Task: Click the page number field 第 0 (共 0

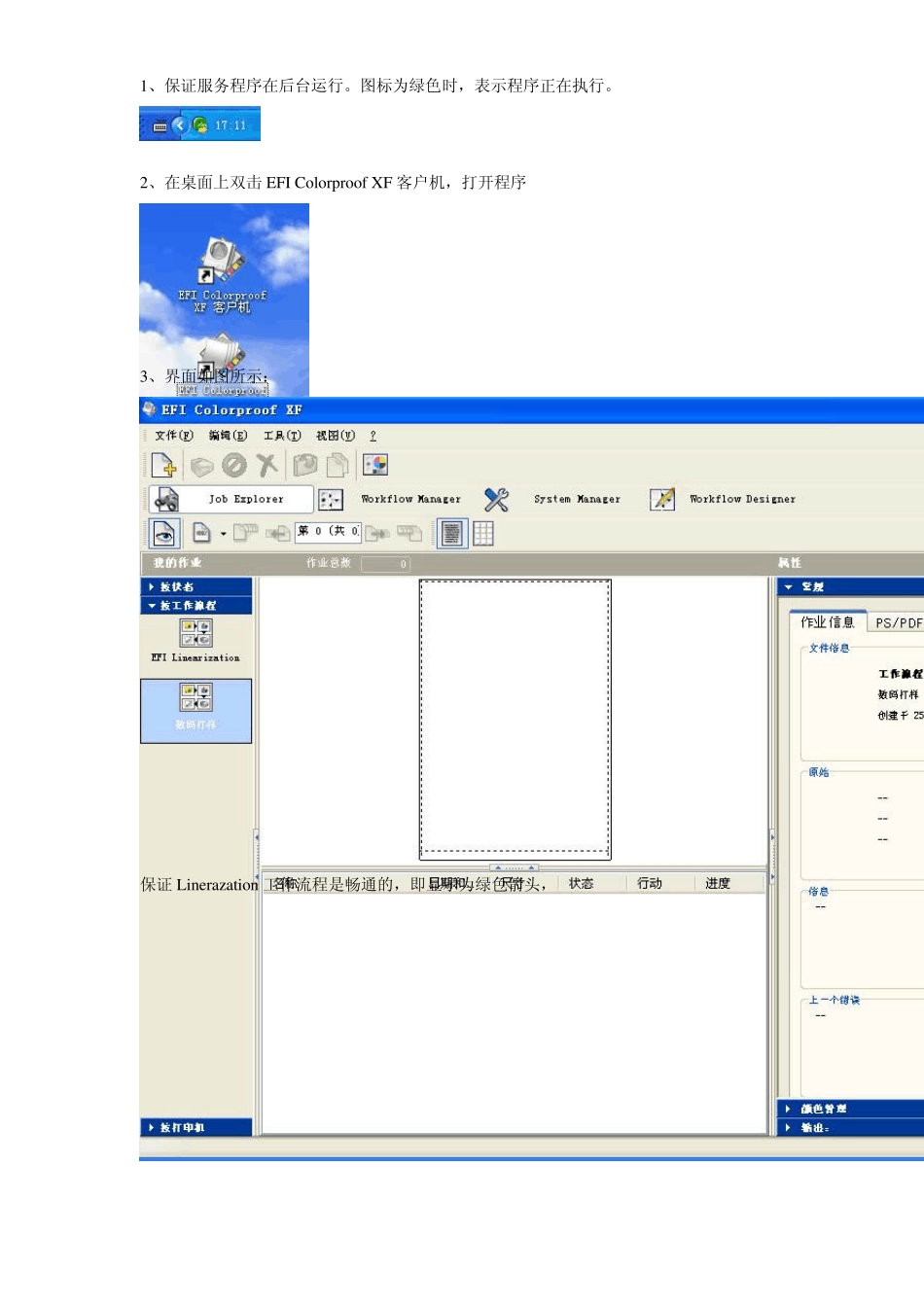Action: pos(328,532)
